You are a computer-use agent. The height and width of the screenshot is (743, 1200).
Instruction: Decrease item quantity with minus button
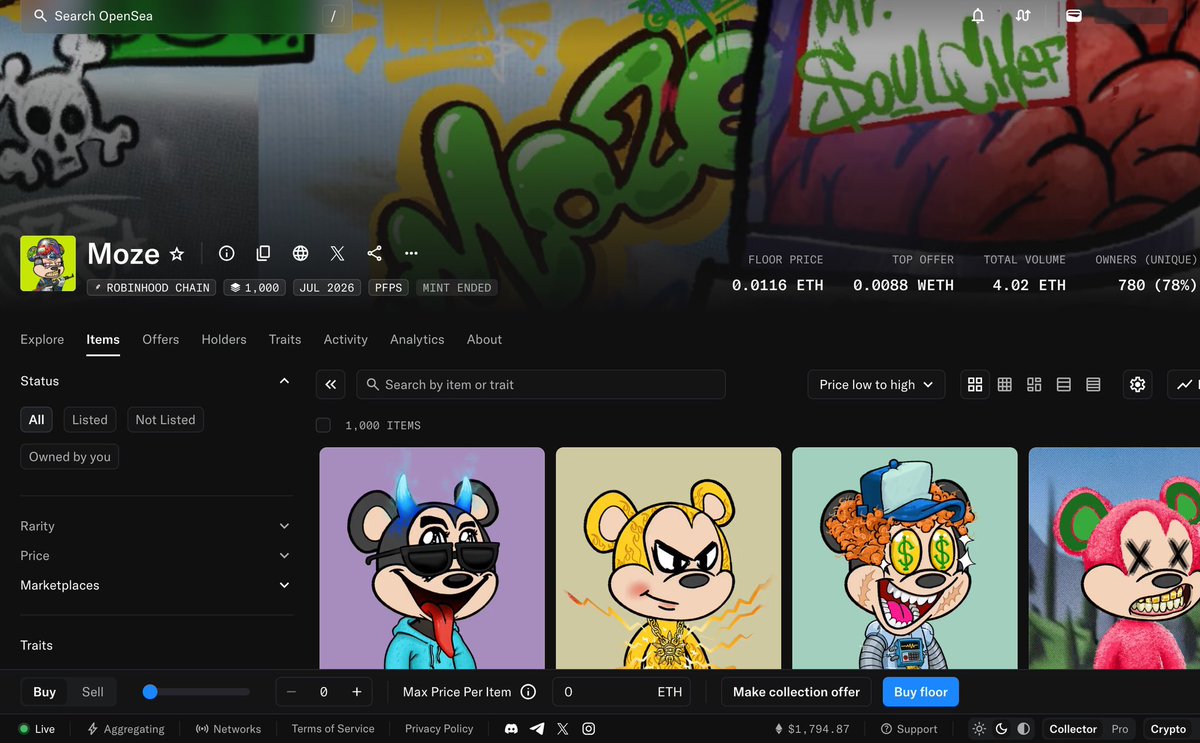coord(291,692)
